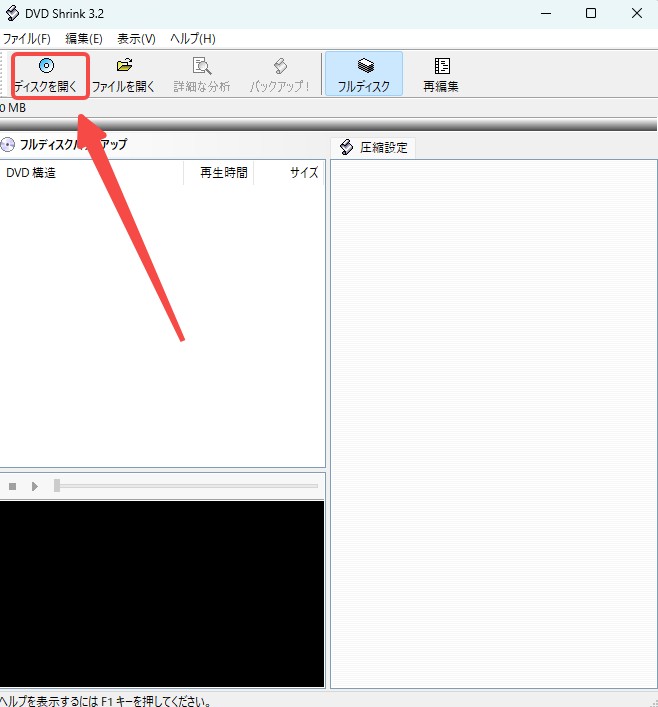658x707 pixels.
Task: Select the フルディスク (Full Disc) mode button
Action: [364, 74]
